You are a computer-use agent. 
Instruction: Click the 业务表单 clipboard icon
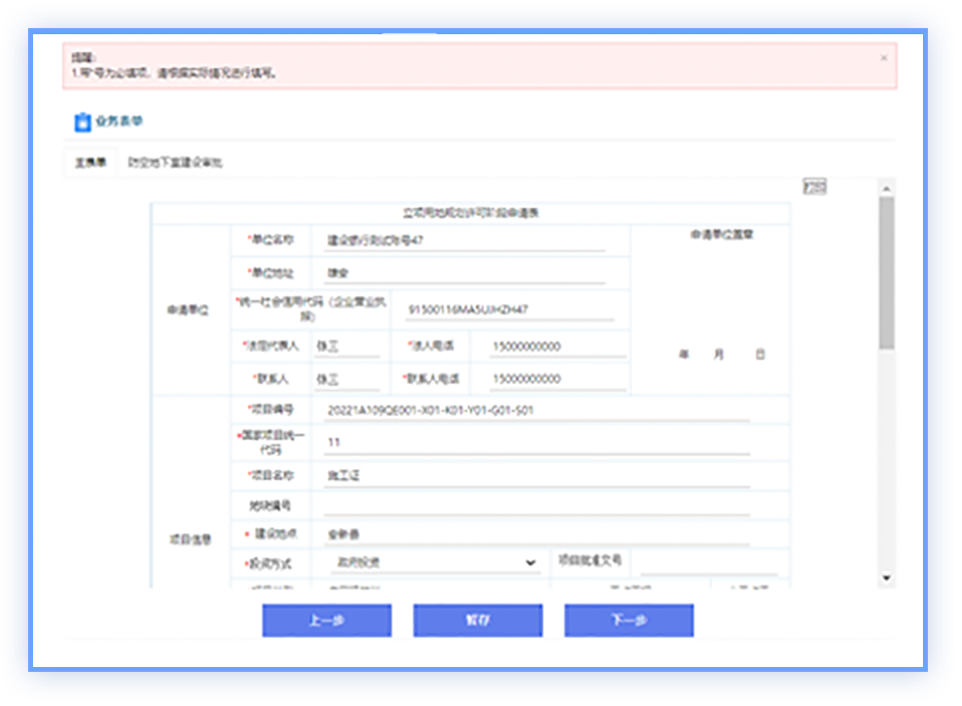pos(82,122)
